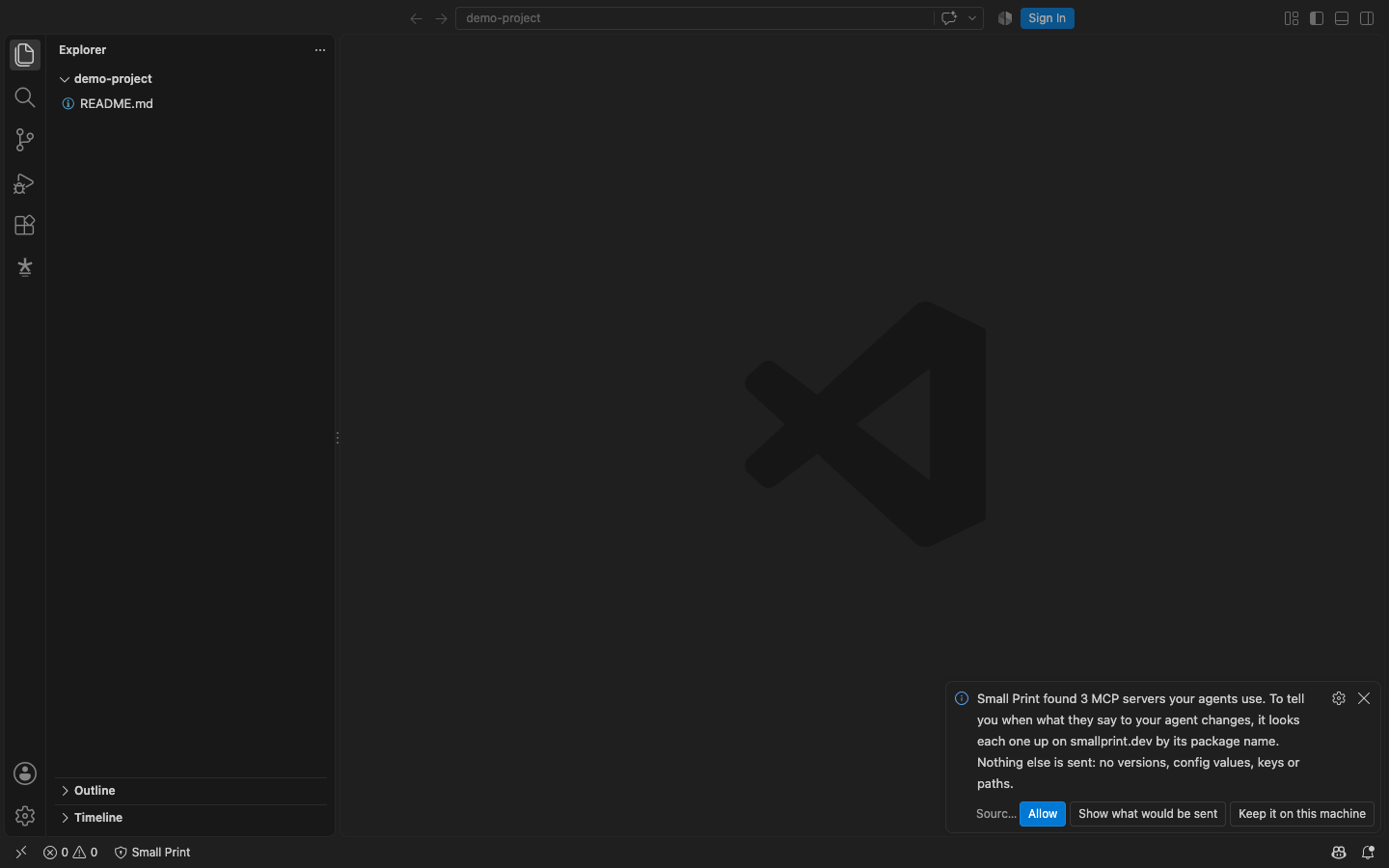Click the navigate forward arrow

441,18
